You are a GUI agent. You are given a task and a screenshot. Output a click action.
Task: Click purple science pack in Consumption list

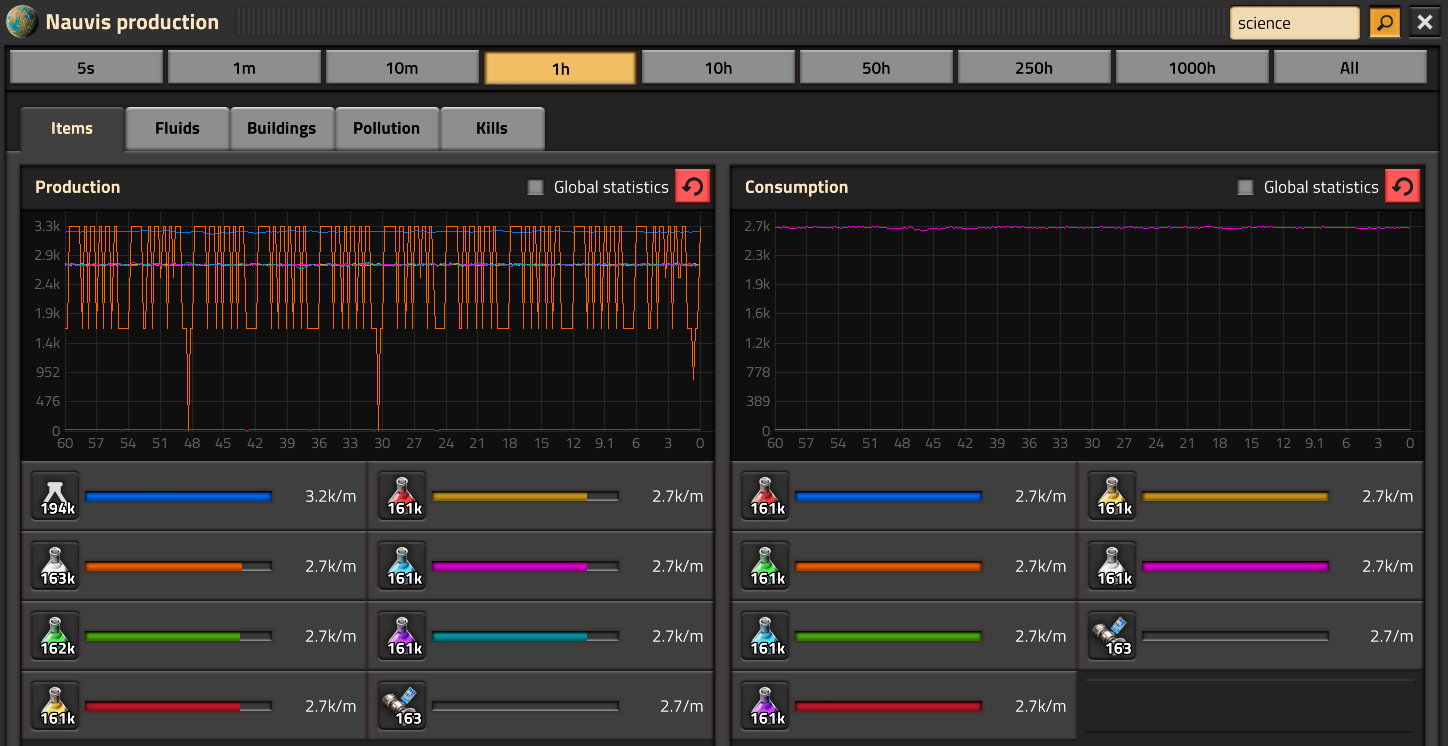point(765,706)
